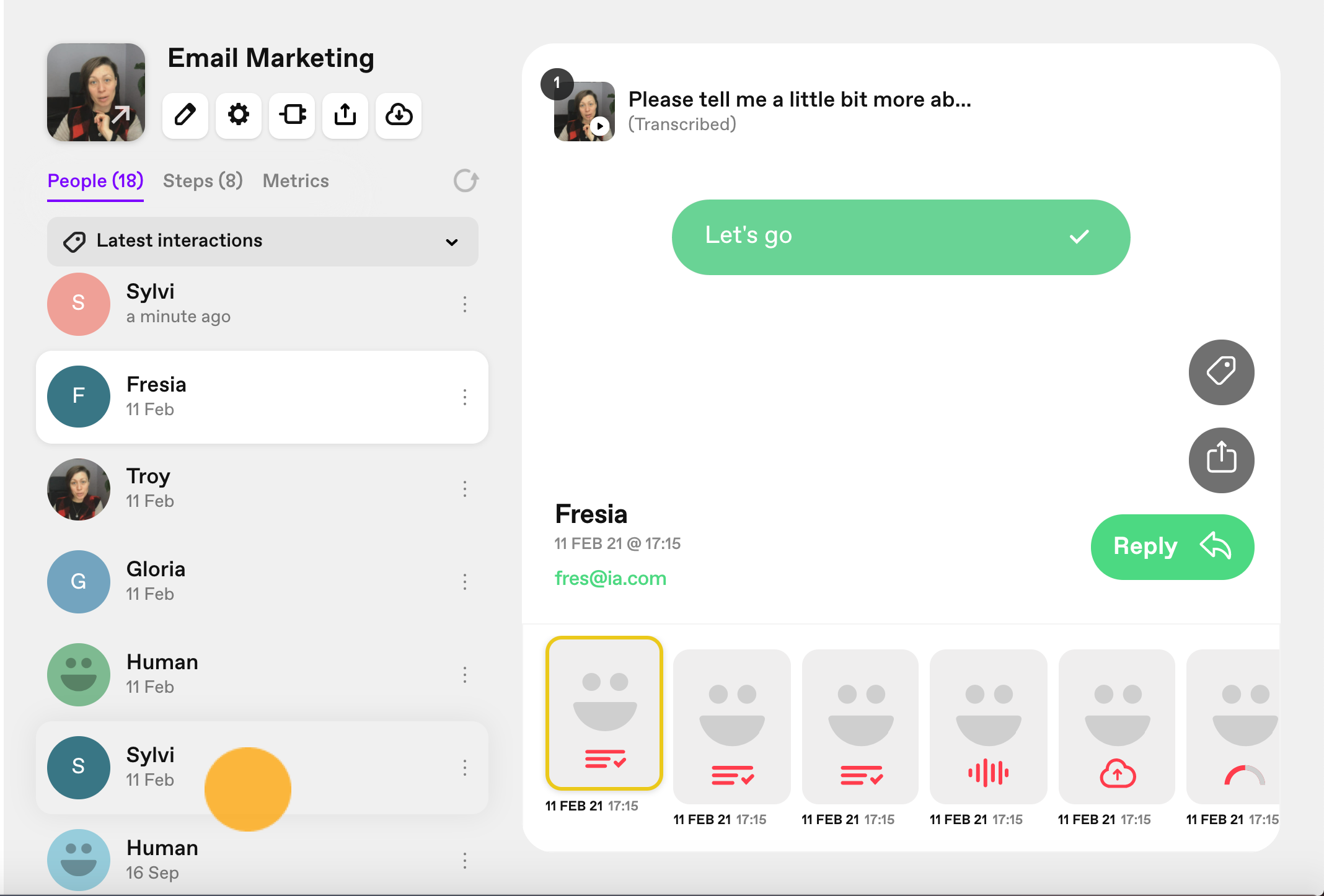
Task: Open more menu for Human 11 Feb
Action: pos(465,675)
